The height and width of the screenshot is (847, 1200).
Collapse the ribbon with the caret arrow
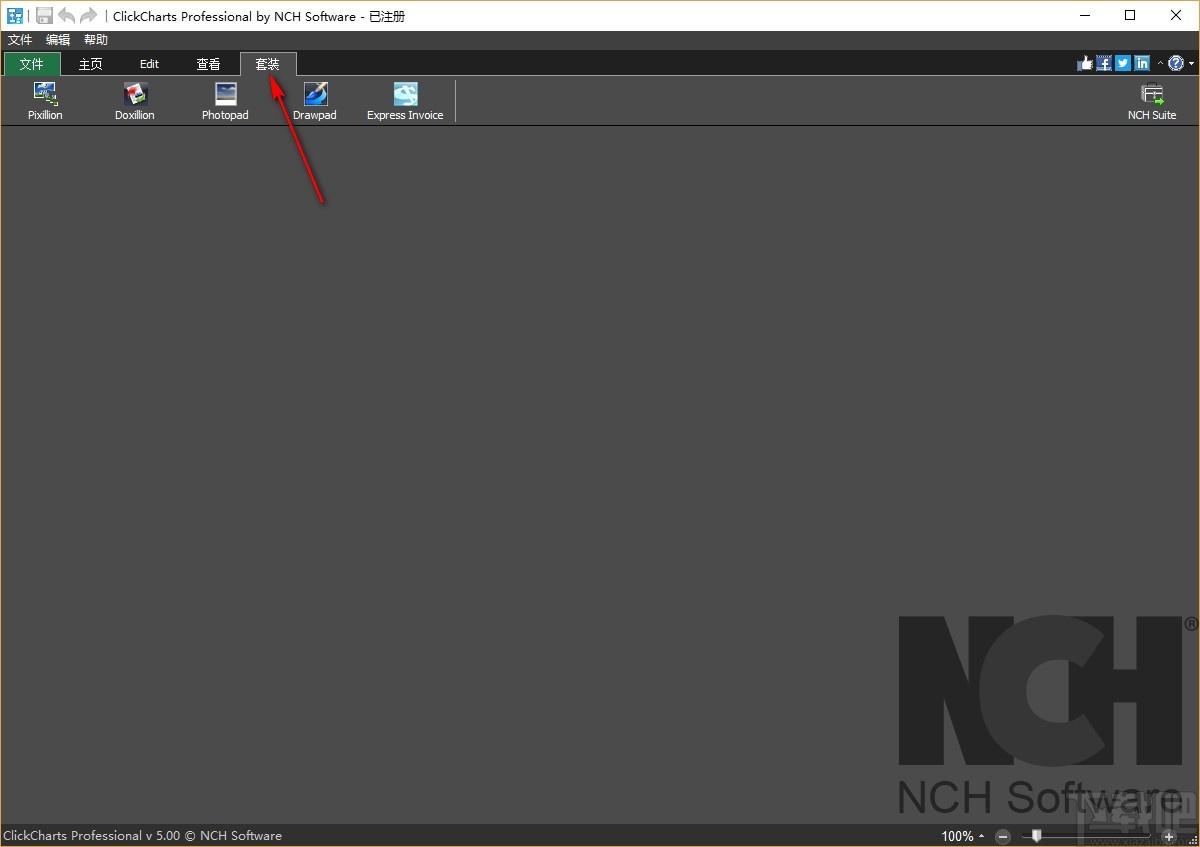pyautogui.click(x=1160, y=63)
